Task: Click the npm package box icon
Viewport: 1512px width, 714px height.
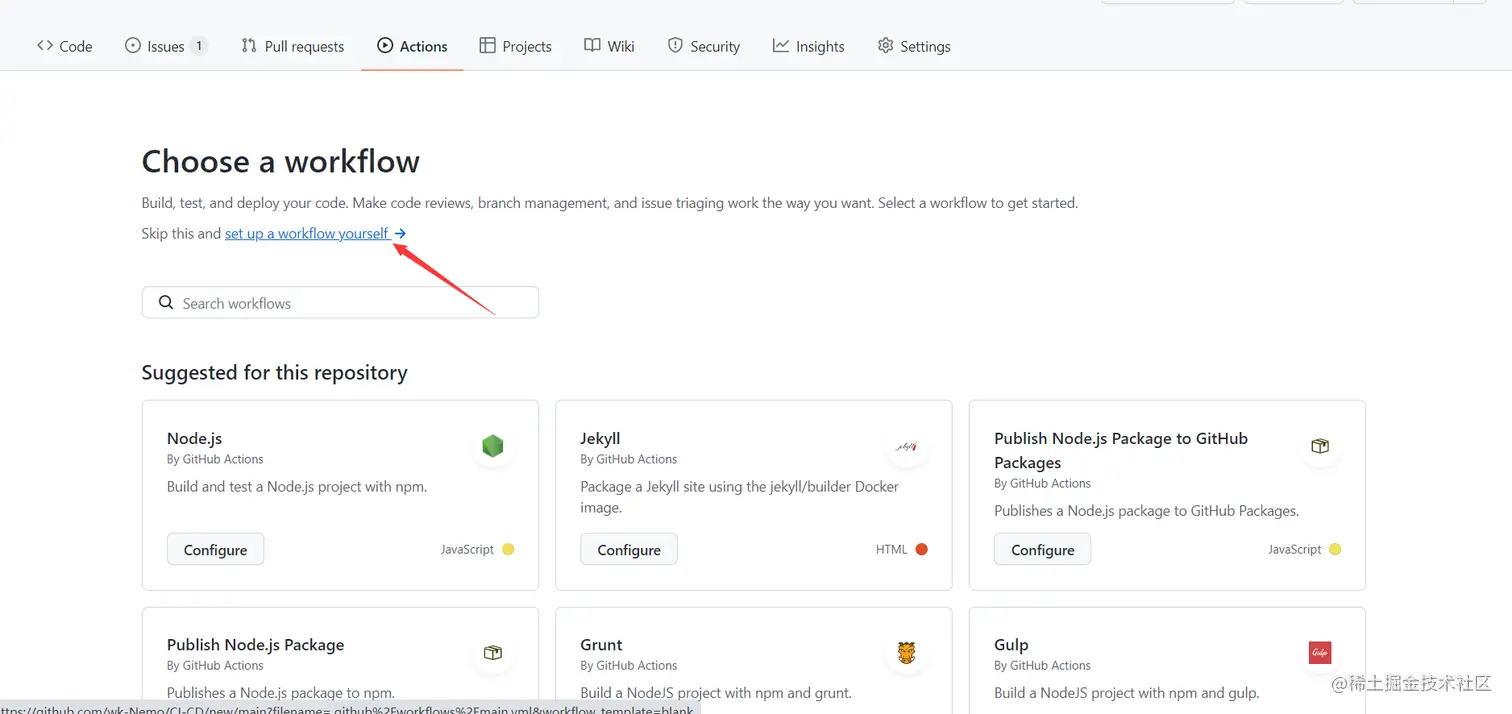Action: pos(492,653)
